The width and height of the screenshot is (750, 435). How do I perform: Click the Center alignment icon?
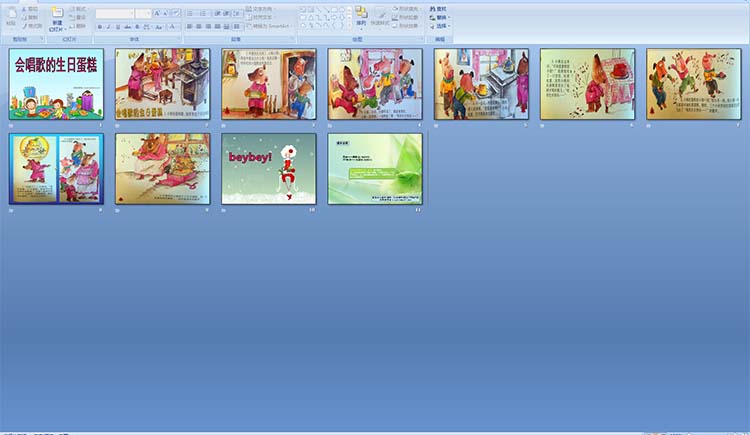[199, 26]
